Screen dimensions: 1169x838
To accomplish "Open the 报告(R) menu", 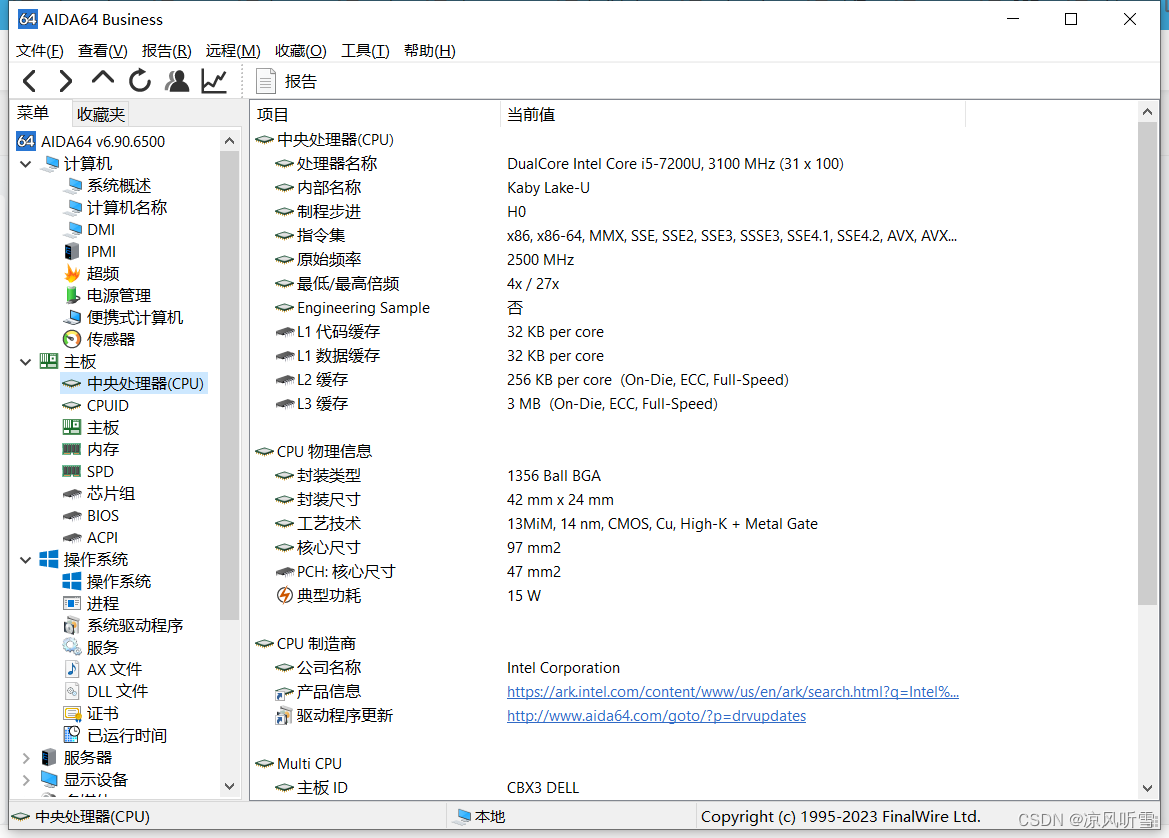I will click(x=167, y=51).
